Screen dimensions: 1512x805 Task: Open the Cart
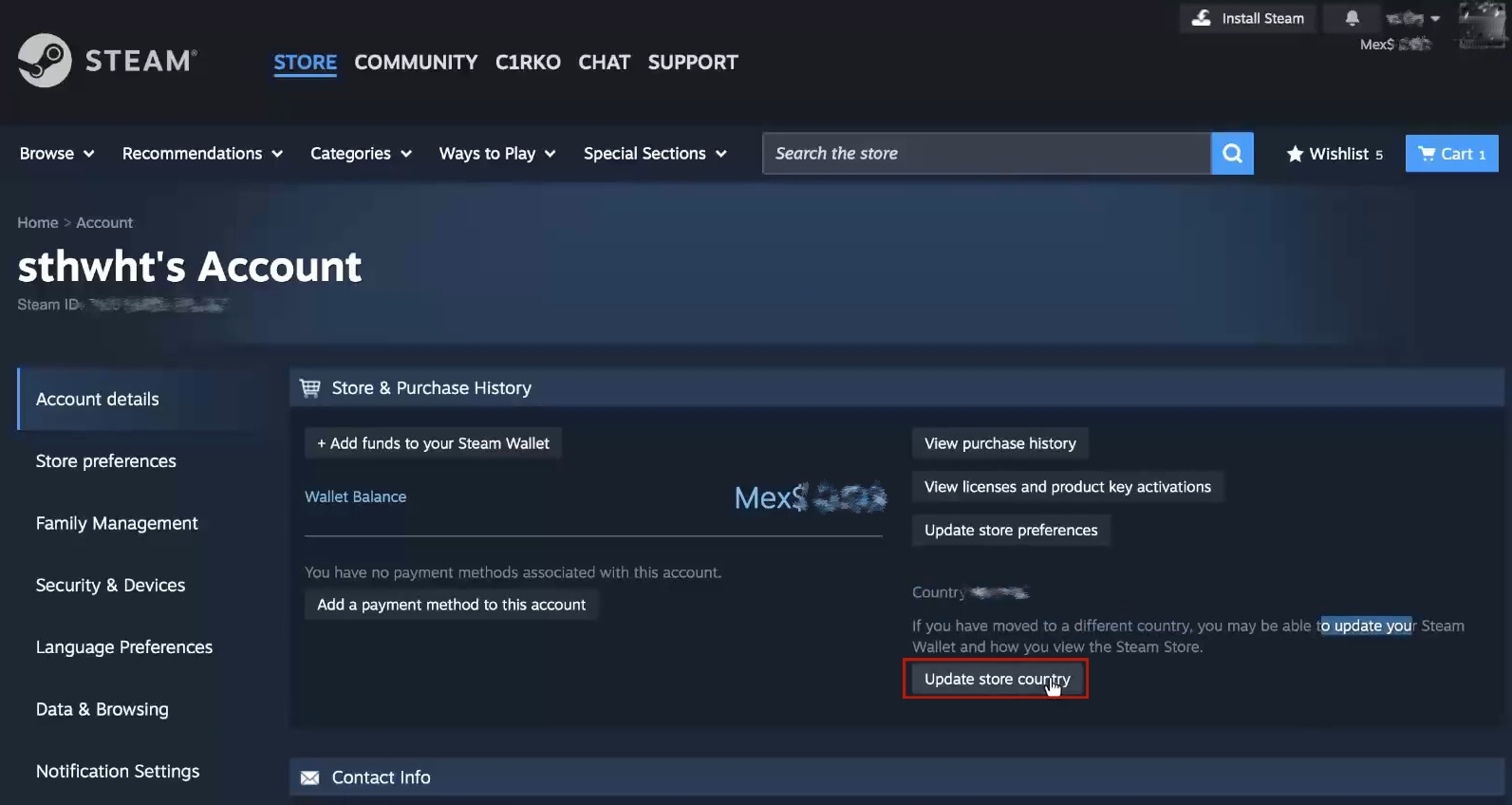pyautogui.click(x=1451, y=154)
